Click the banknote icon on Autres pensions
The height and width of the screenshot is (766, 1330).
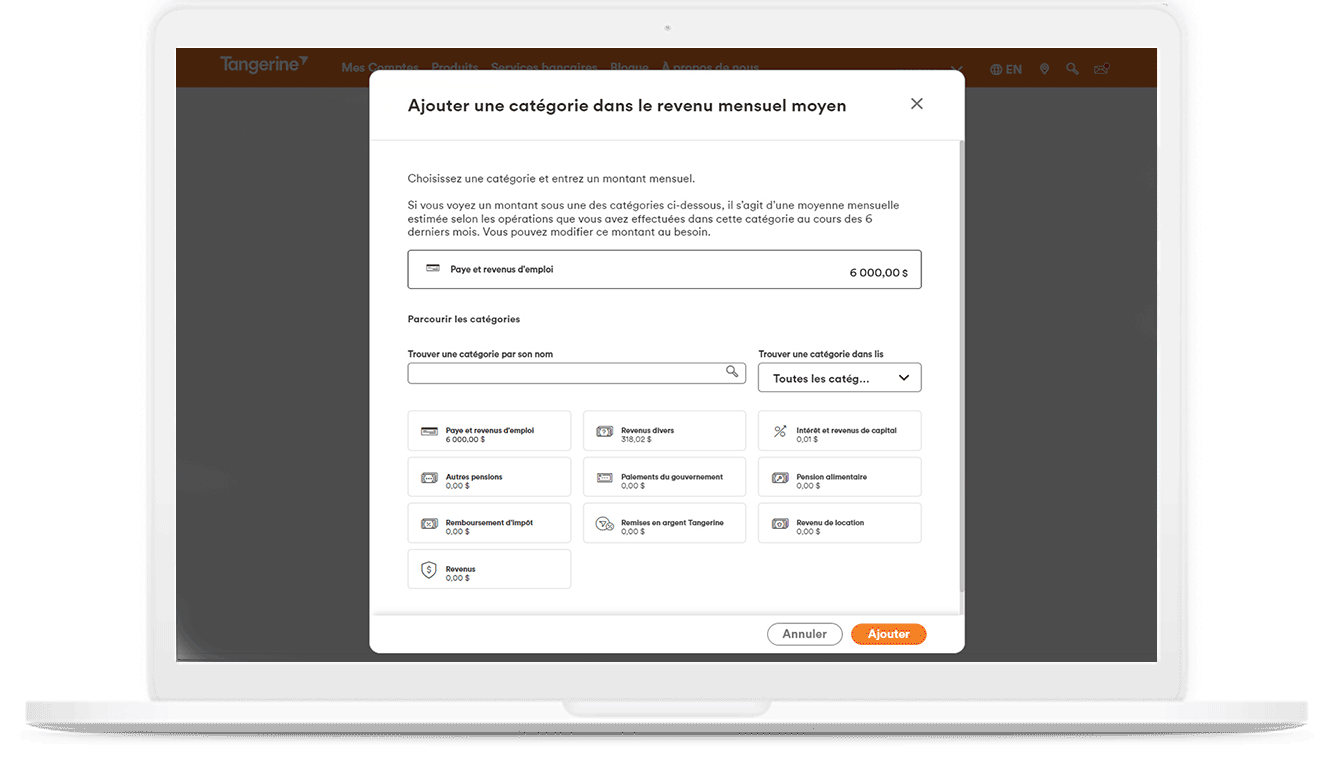(x=429, y=478)
